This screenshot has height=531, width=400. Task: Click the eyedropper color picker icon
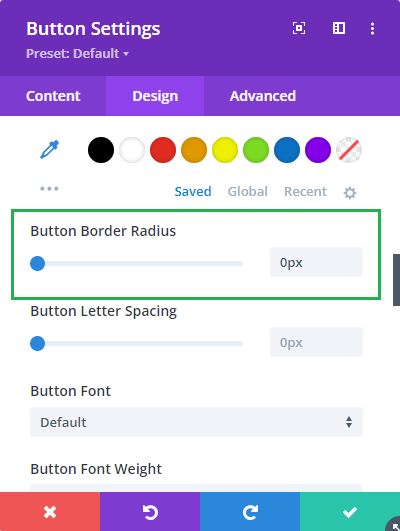49,150
